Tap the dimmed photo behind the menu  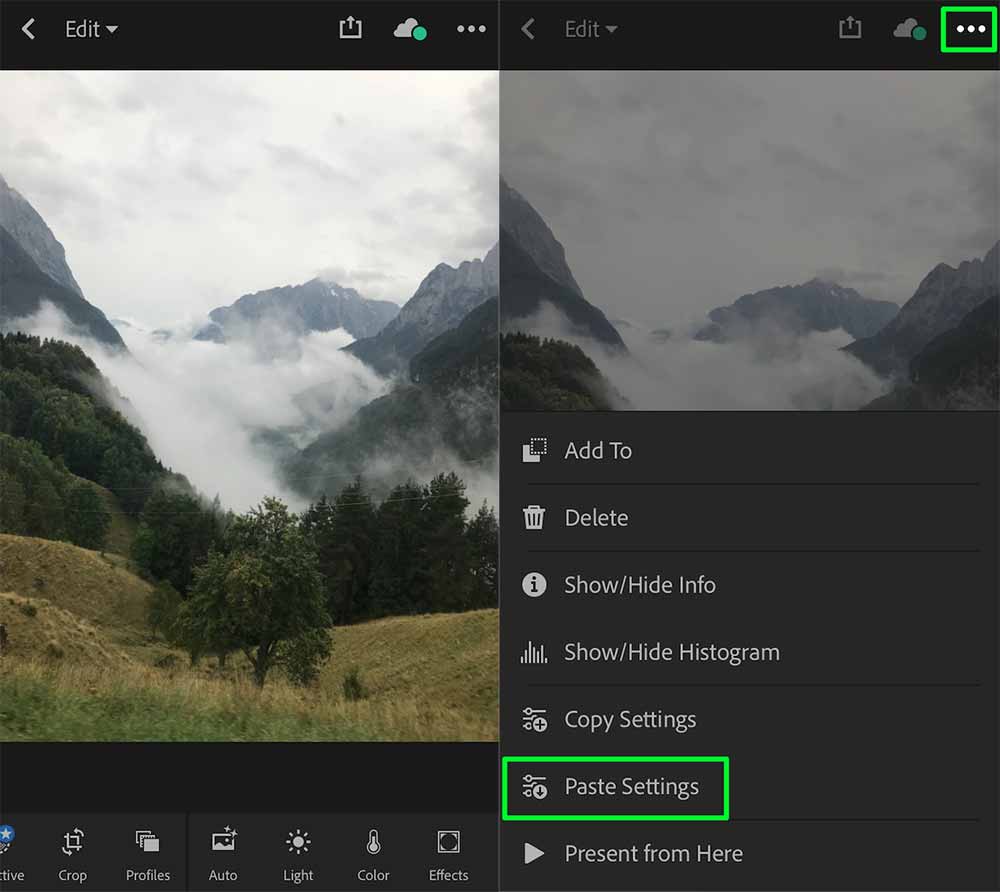pyautogui.click(x=750, y=240)
